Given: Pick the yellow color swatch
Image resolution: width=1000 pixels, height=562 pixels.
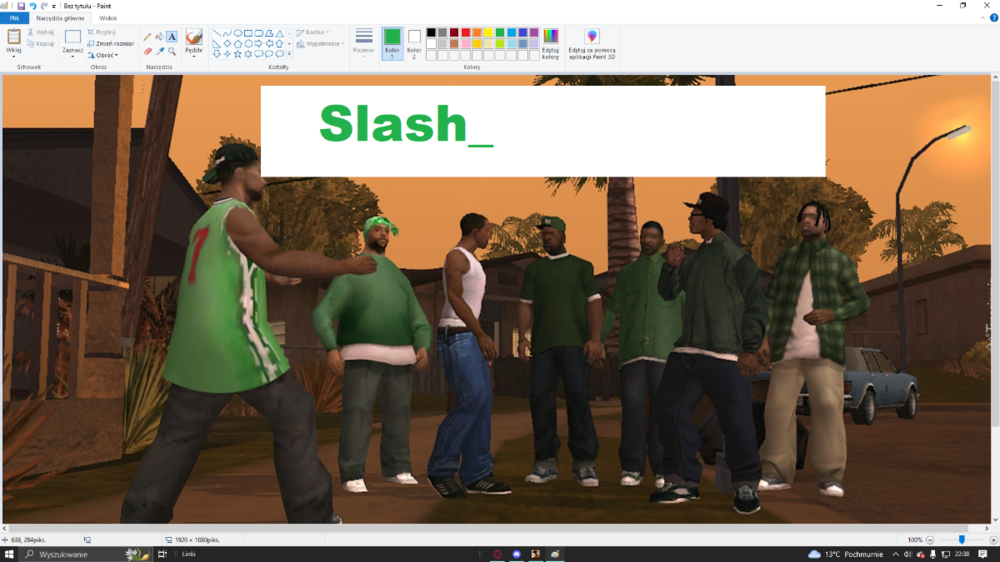Looking at the screenshot, I should click(x=489, y=33).
